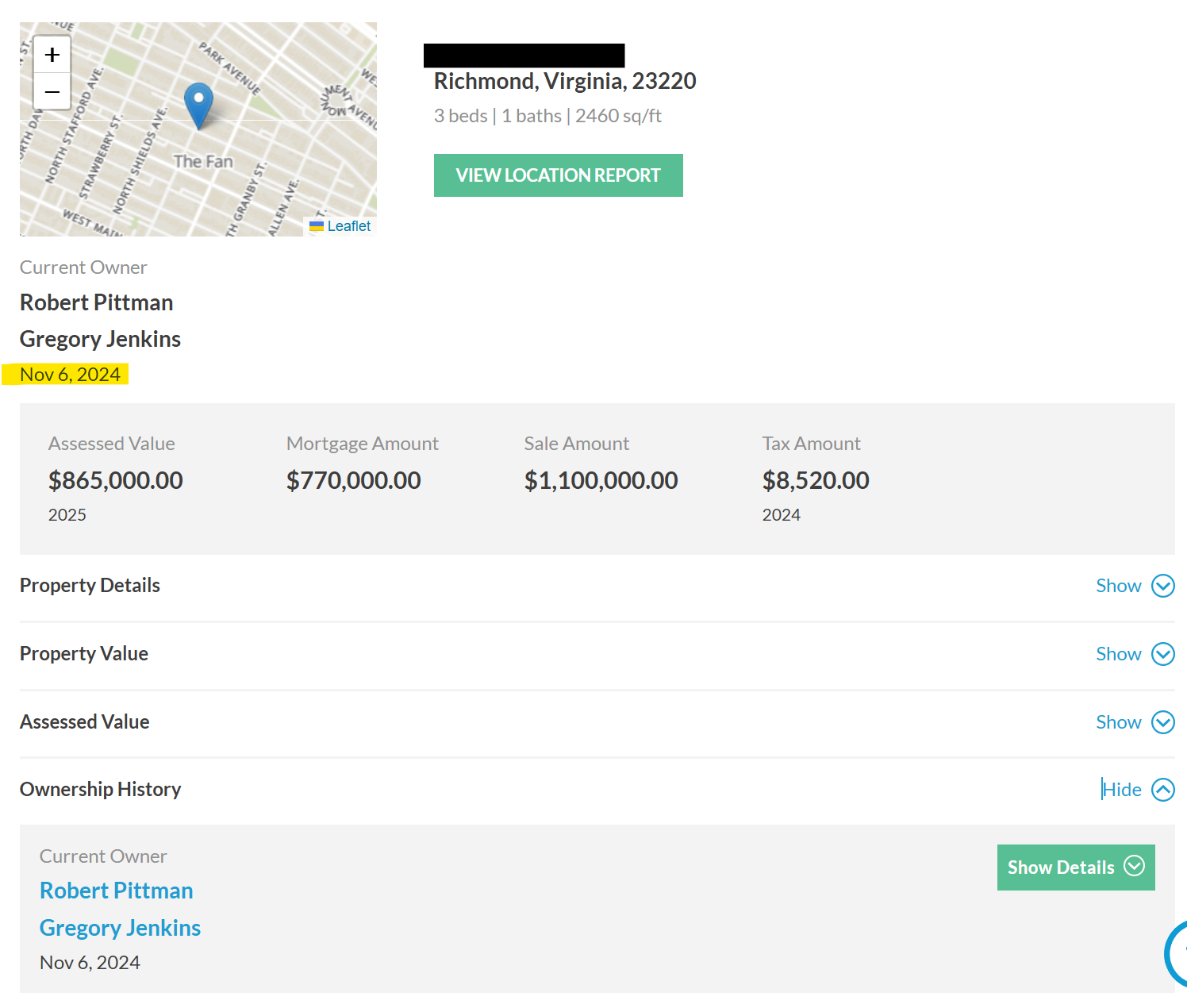Click the Assessed Value chevron circle icon
1187x1008 pixels.
1163,722
